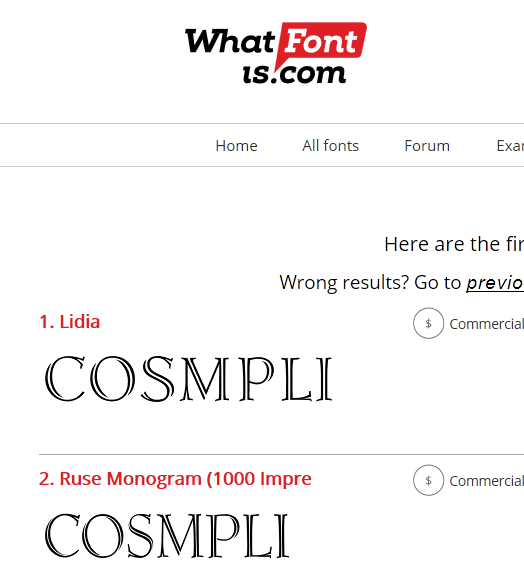This screenshot has height=572, width=524.
Task: Click the WhatFontIs.com logo
Action: 276,53
